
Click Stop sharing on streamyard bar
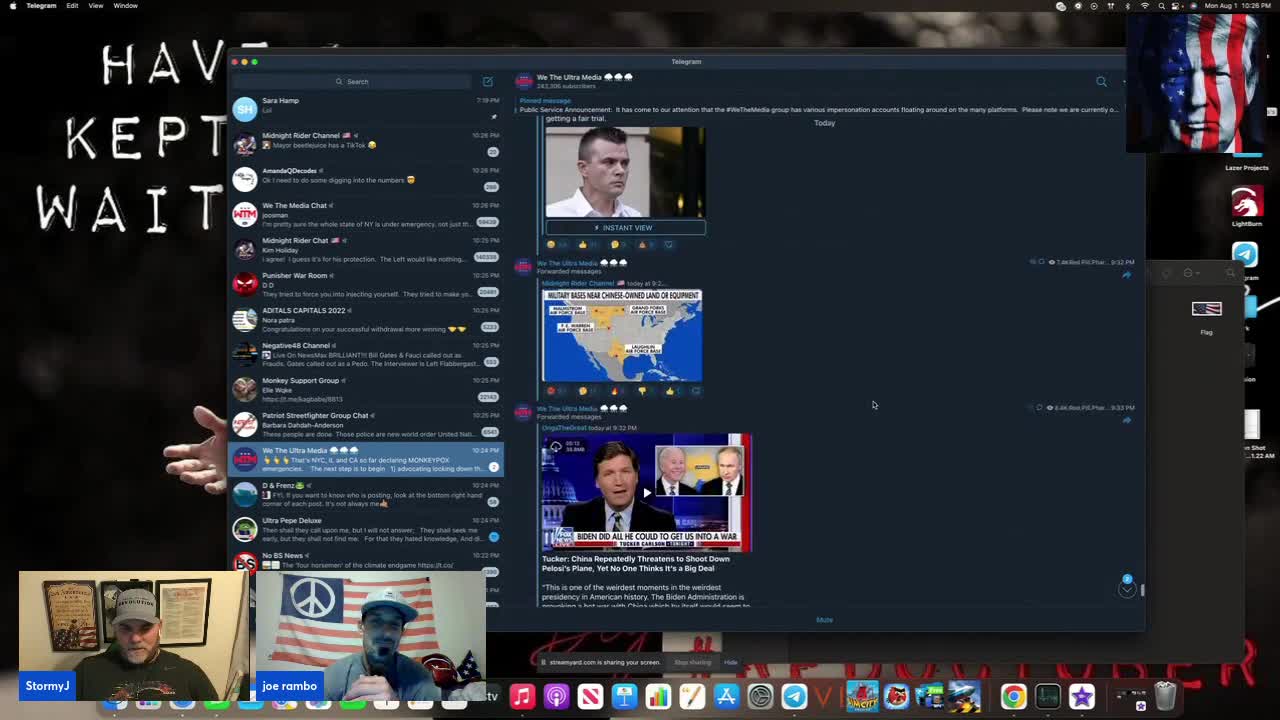[692, 662]
